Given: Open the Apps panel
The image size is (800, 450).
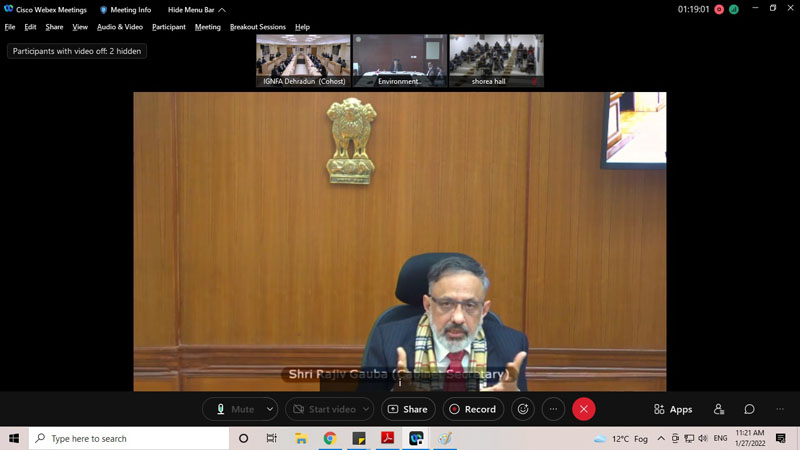Looking at the screenshot, I should point(673,409).
